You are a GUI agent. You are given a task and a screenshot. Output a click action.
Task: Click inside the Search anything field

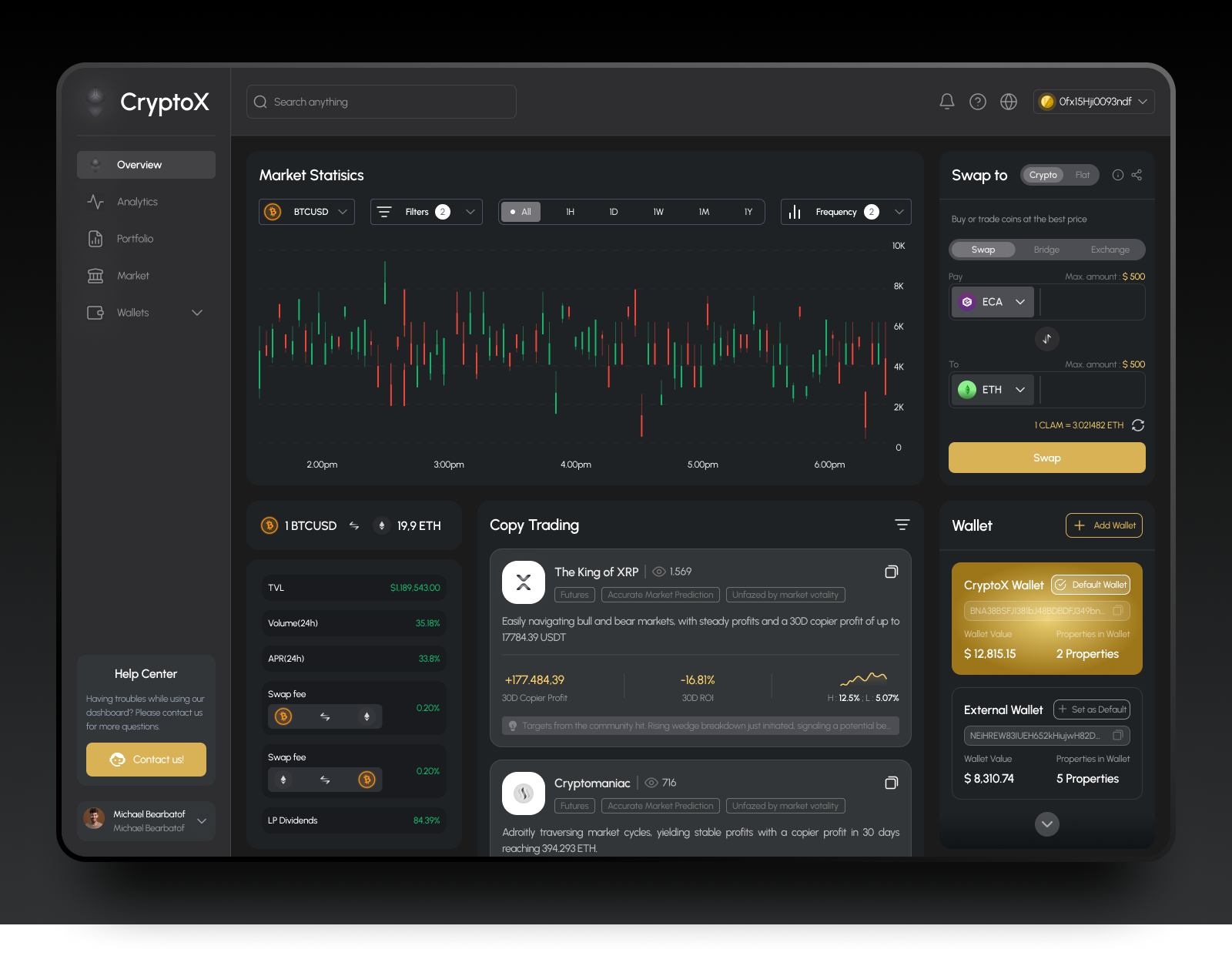click(x=380, y=101)
